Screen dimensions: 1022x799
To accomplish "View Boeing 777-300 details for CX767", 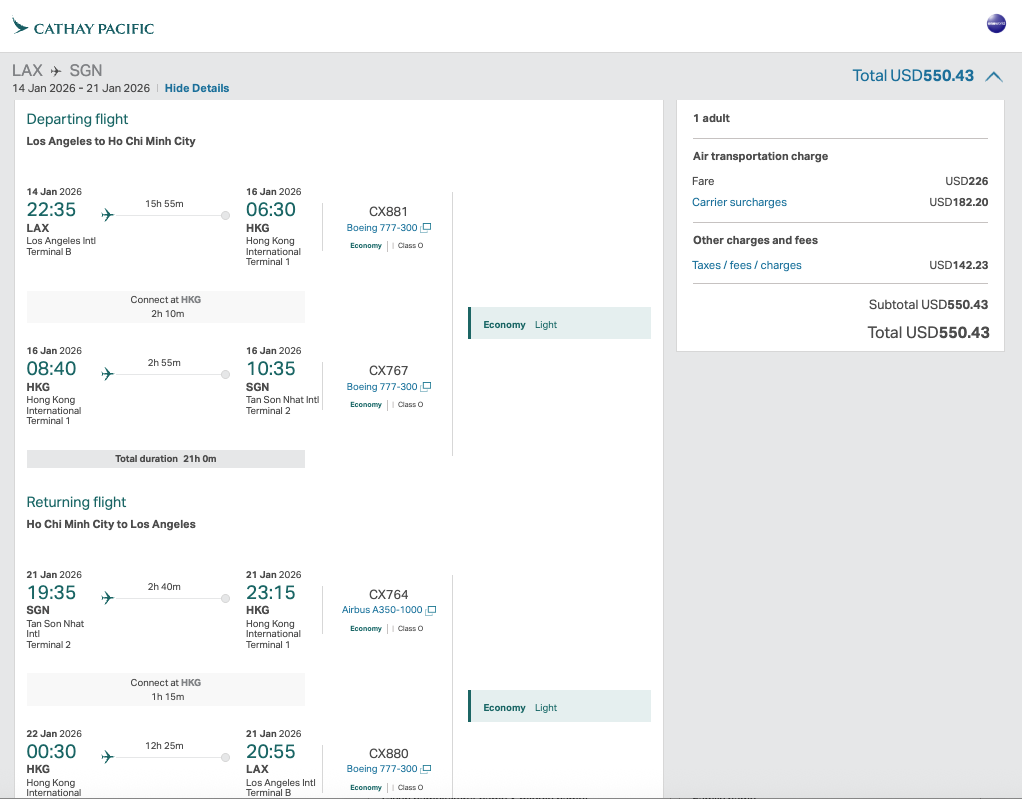I will [382, 387].
